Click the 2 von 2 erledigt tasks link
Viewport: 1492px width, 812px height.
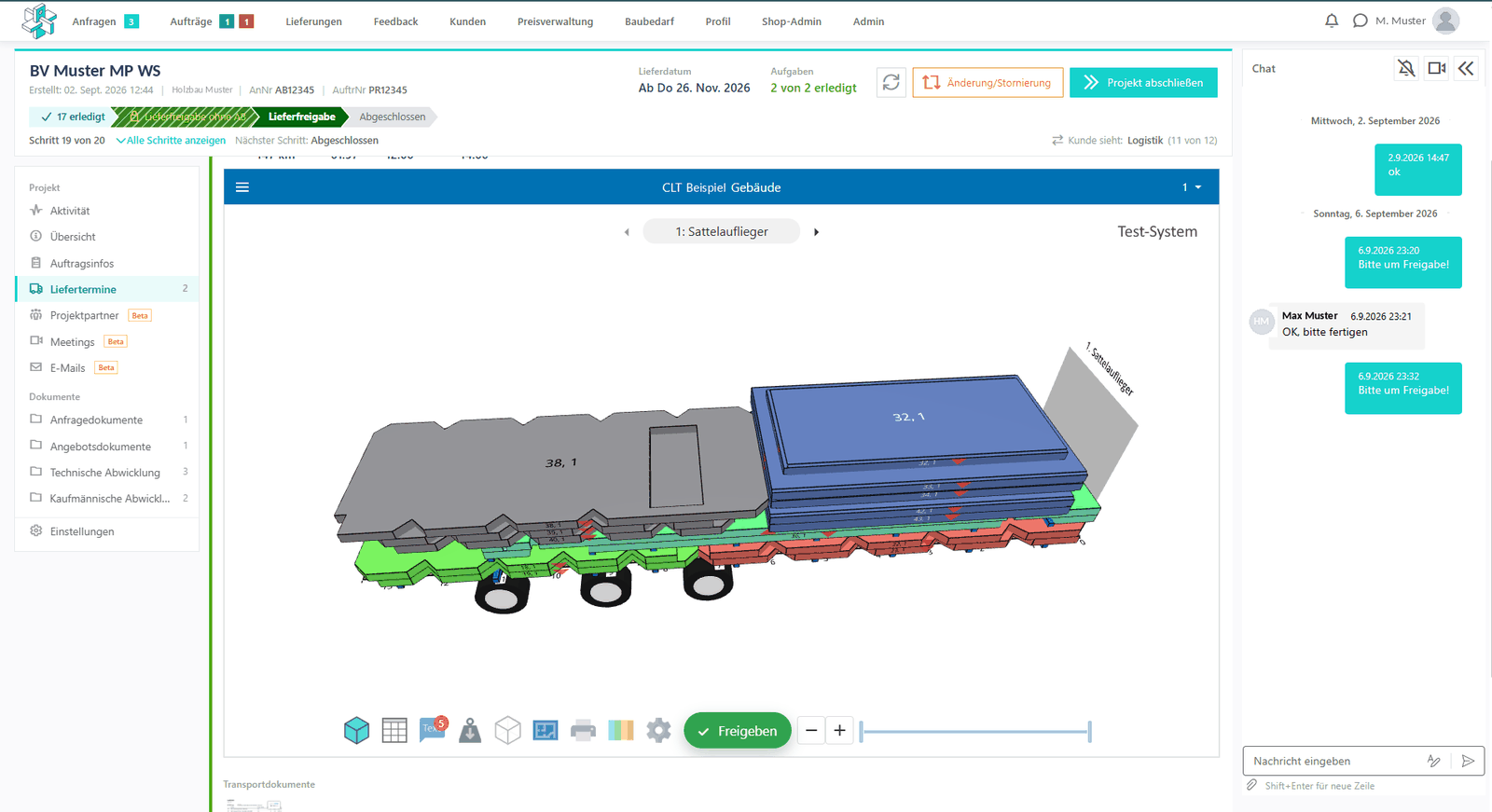pos(813,88)
